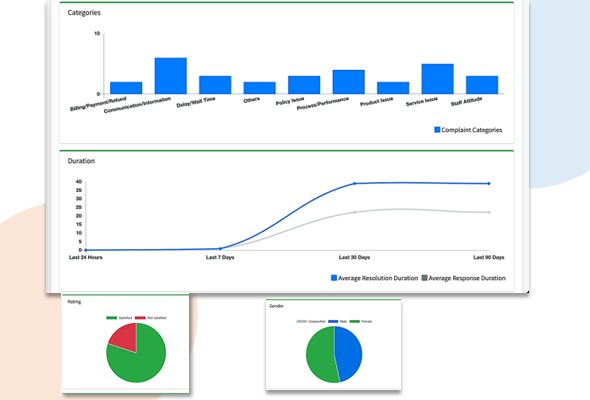The image size is (590, 400).
Task: Click the "Last 90 Days" axis label
Action: point(489,257)
